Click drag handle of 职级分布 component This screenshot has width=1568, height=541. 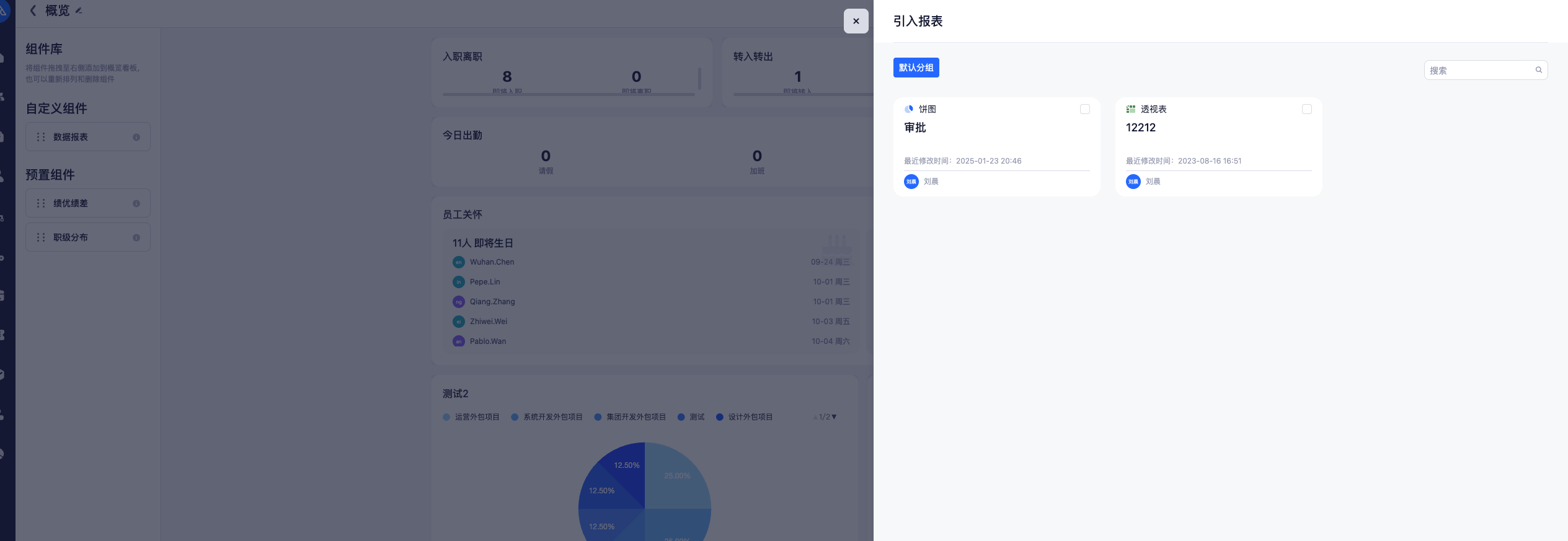41,237
